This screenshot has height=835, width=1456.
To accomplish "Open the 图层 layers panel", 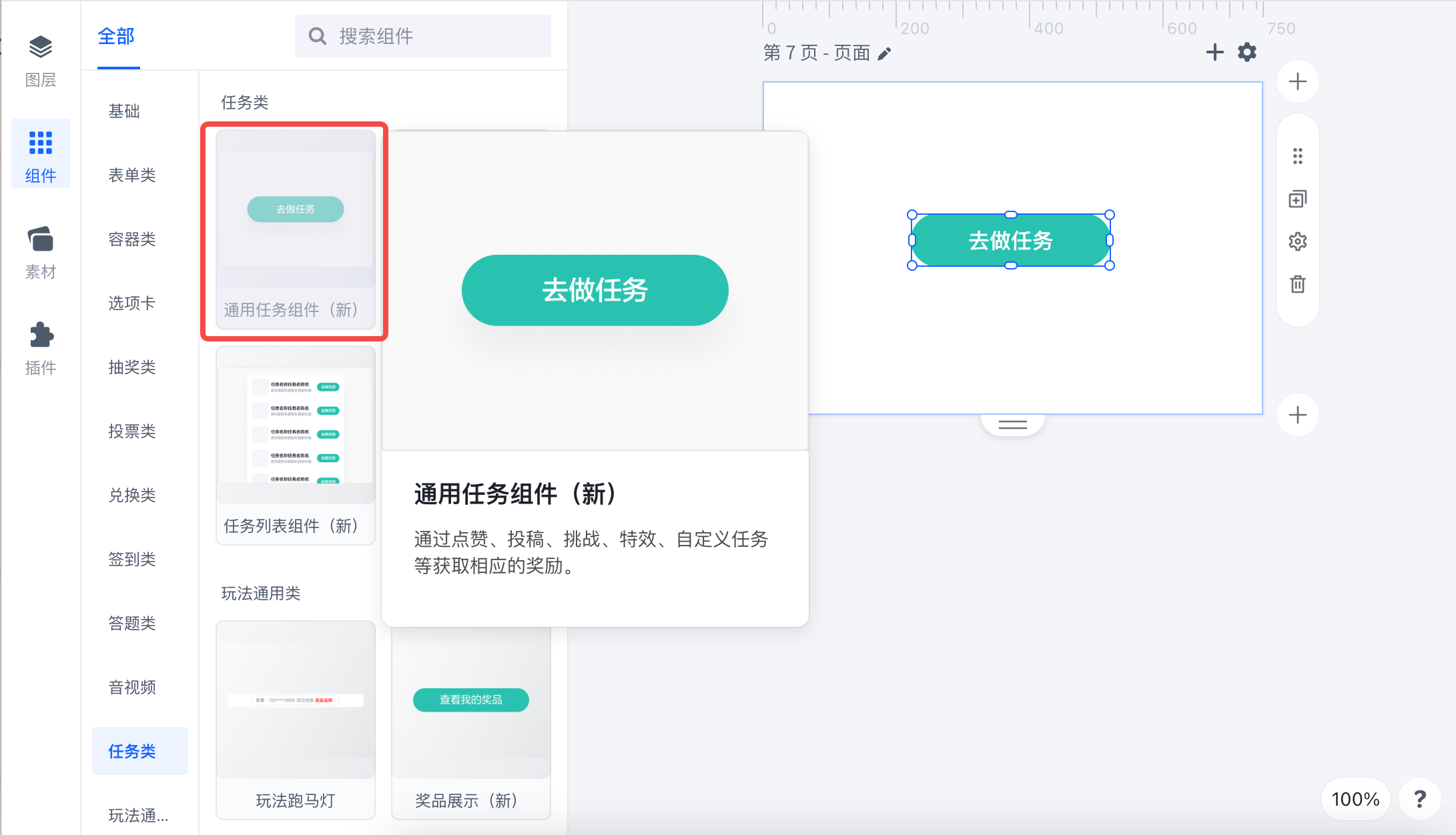I will [41, 61].
